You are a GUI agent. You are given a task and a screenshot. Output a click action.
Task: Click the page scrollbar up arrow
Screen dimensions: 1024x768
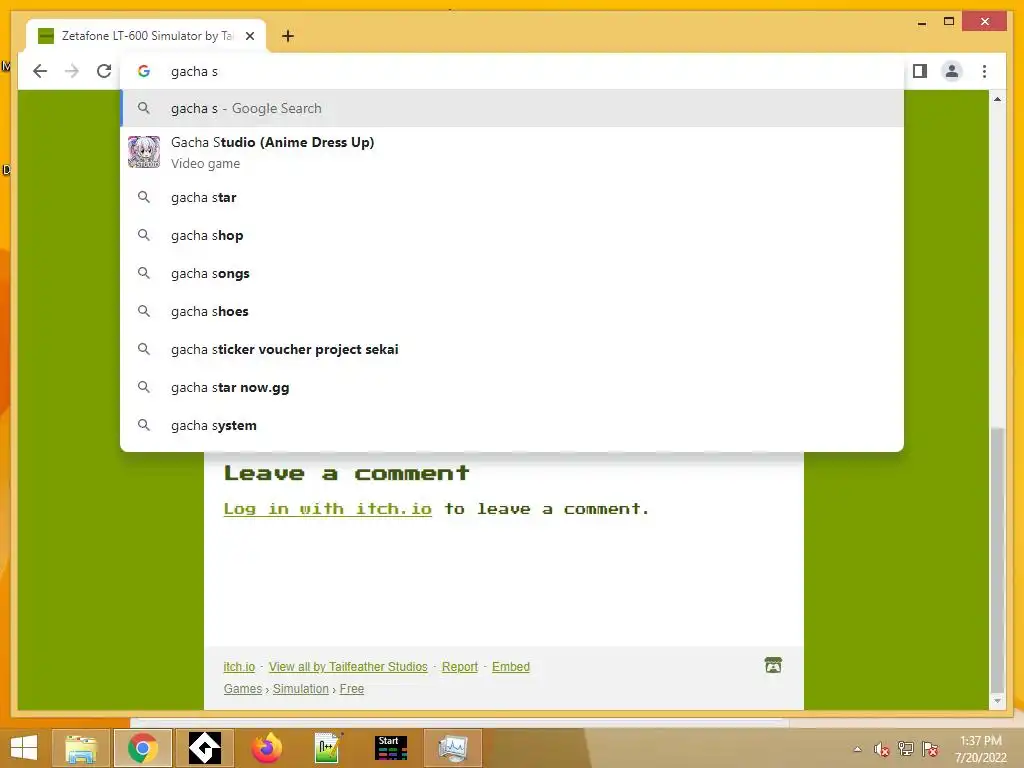point(997,99)
